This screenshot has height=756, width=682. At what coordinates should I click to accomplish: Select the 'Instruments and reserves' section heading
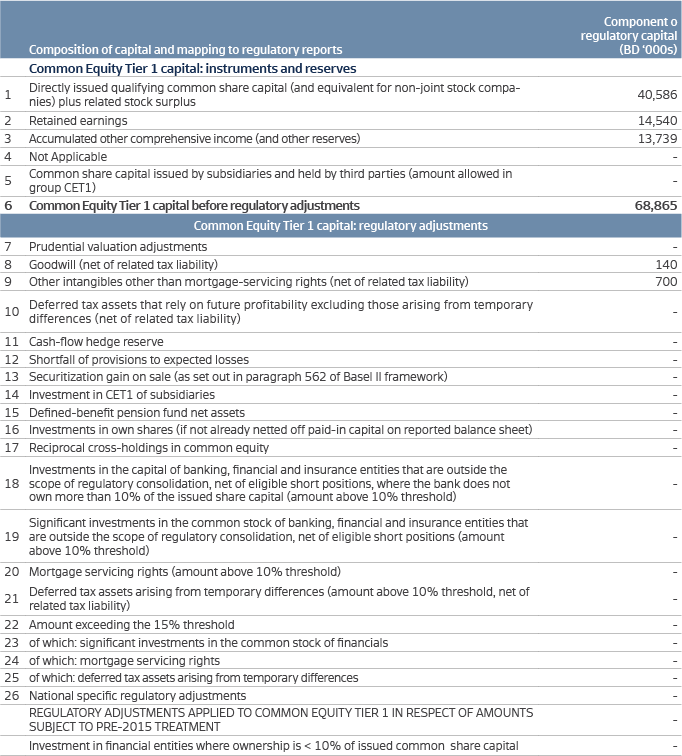[193, 69]
